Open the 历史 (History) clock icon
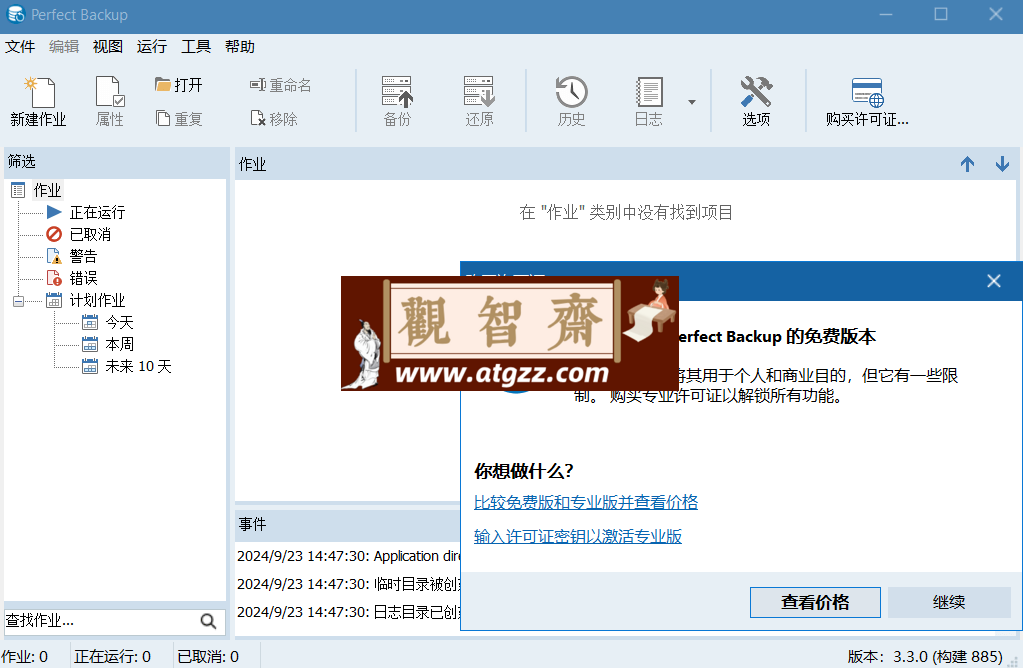Screen dimensions: 1023x668 click(x=572, y=101)
